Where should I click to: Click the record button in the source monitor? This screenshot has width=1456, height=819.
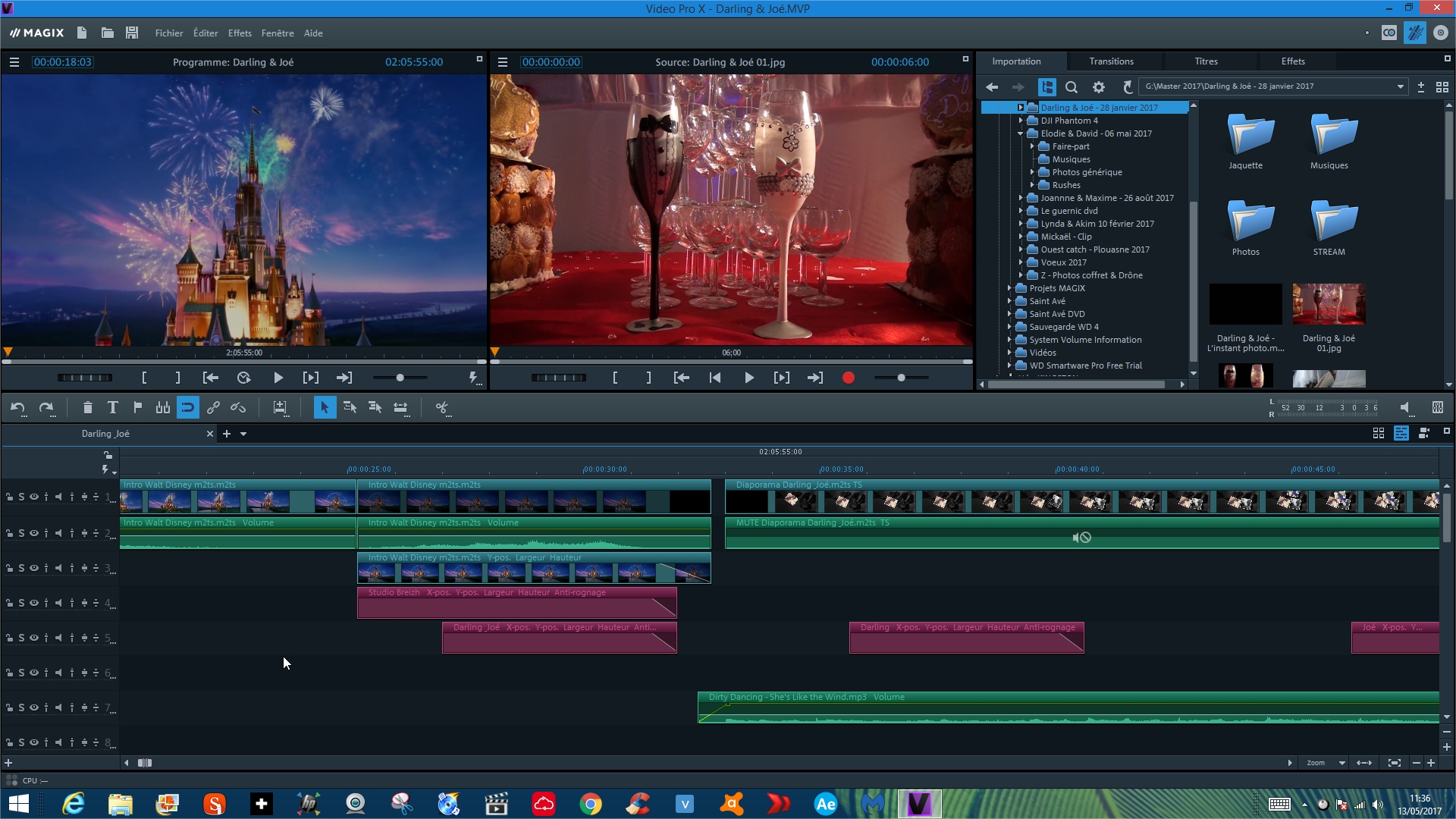pos(849,378)
